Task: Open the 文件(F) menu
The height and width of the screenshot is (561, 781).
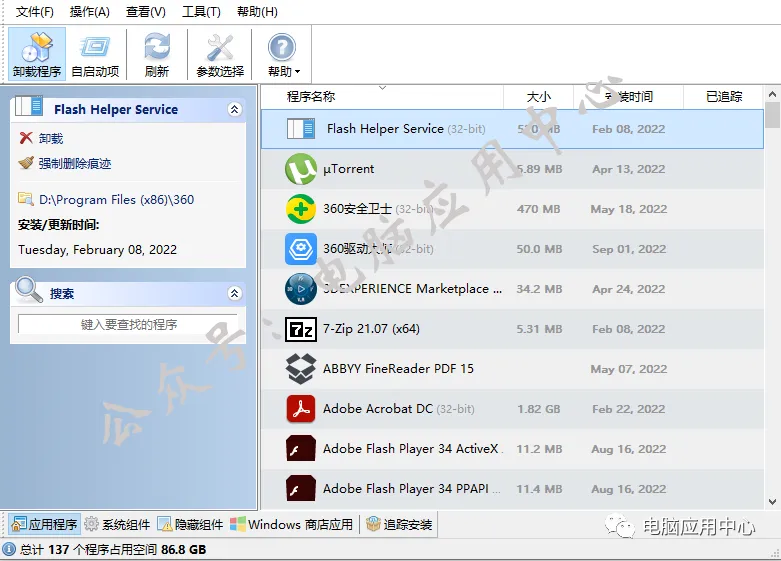Action: (x=34, y=11)
